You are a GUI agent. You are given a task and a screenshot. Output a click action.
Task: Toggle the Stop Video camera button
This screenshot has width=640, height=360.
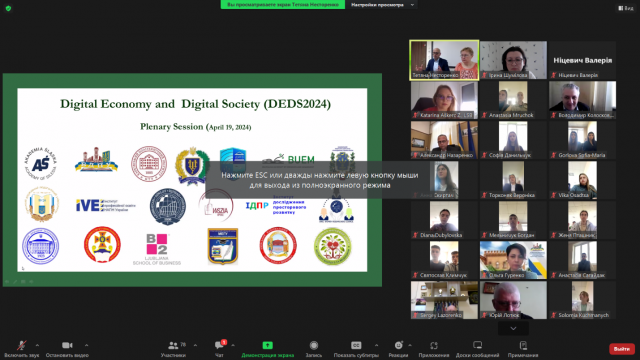click(67, 345)
